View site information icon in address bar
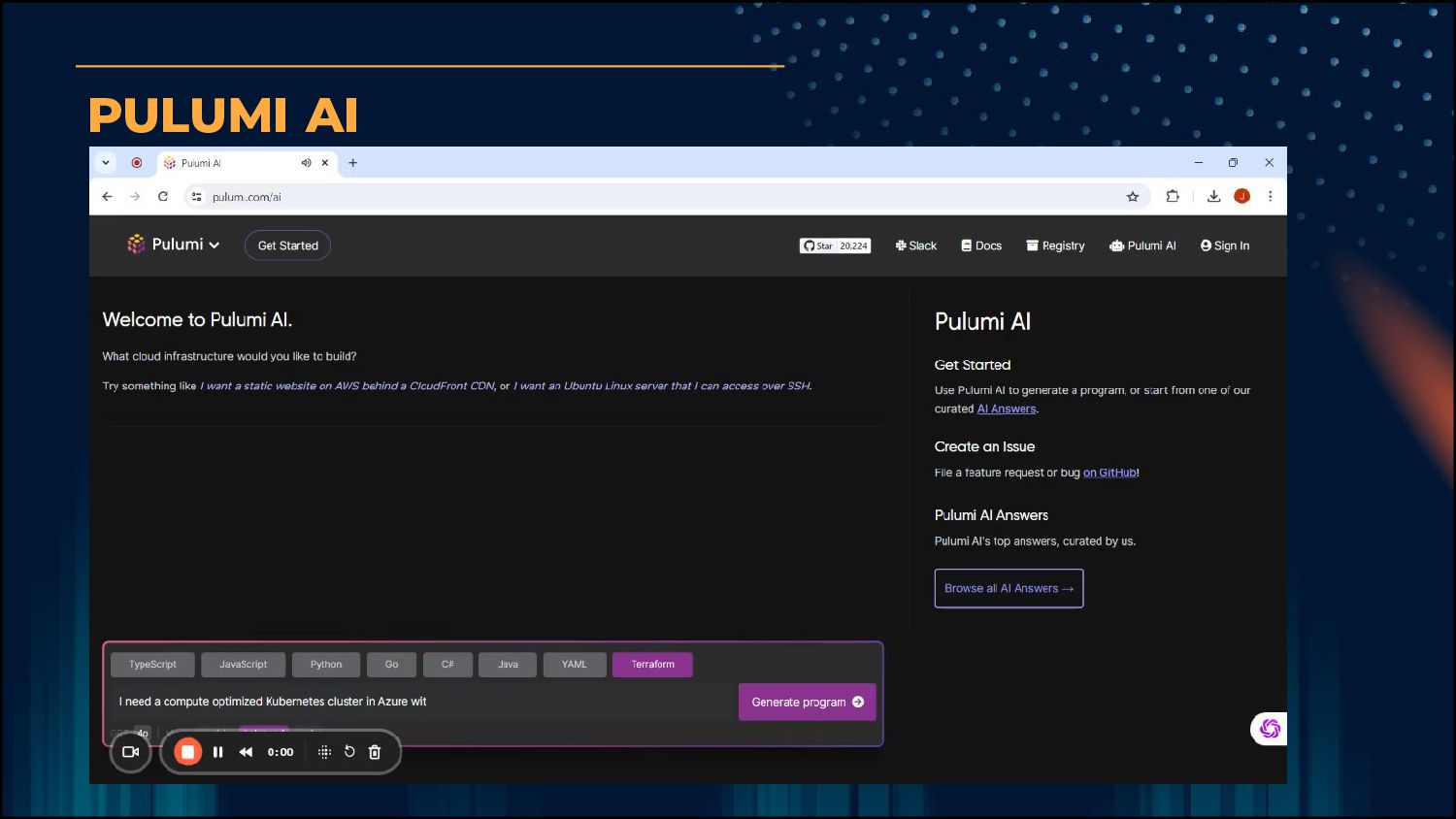 pos(196,197)
